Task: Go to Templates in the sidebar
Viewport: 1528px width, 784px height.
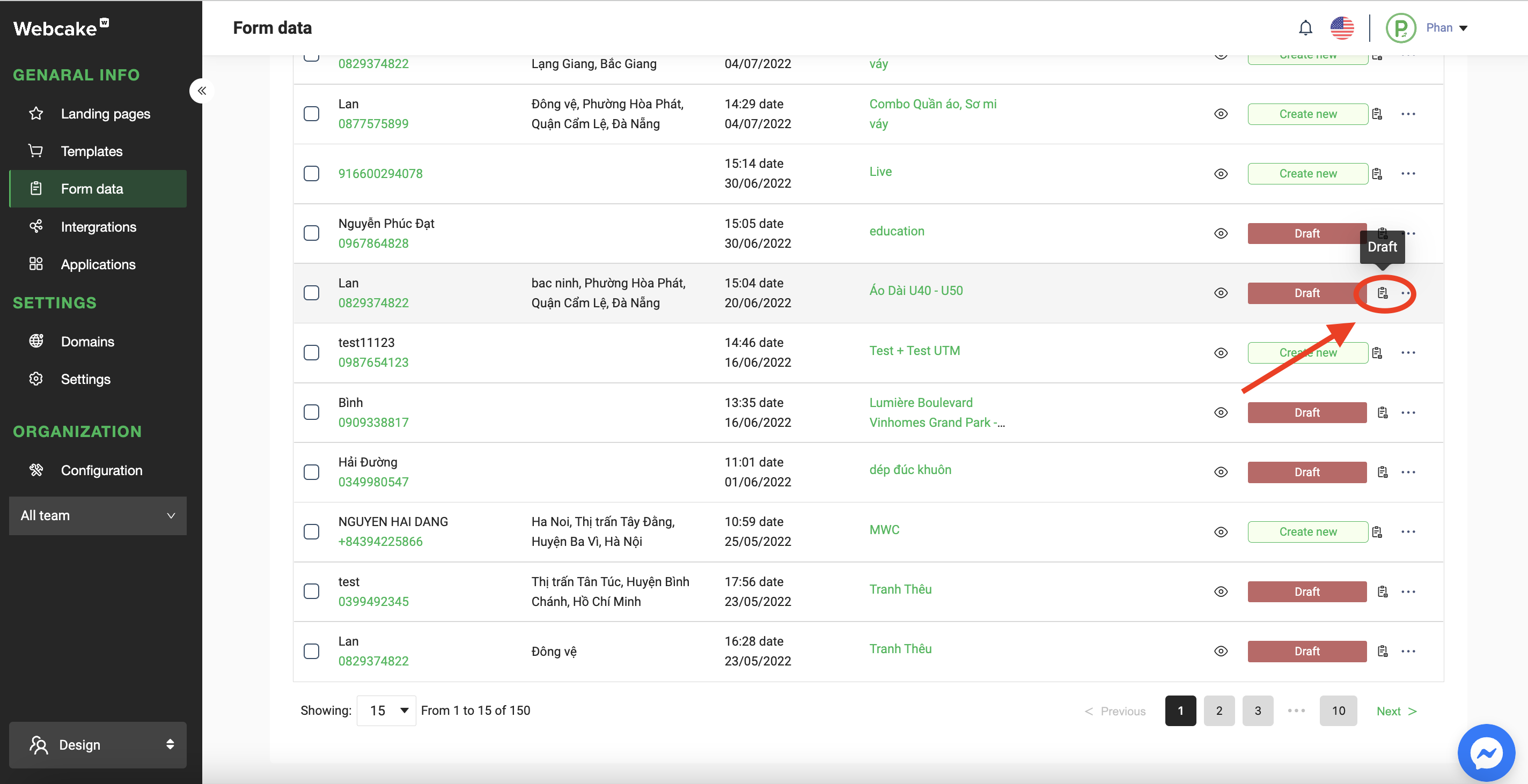Action: (98, 151)
